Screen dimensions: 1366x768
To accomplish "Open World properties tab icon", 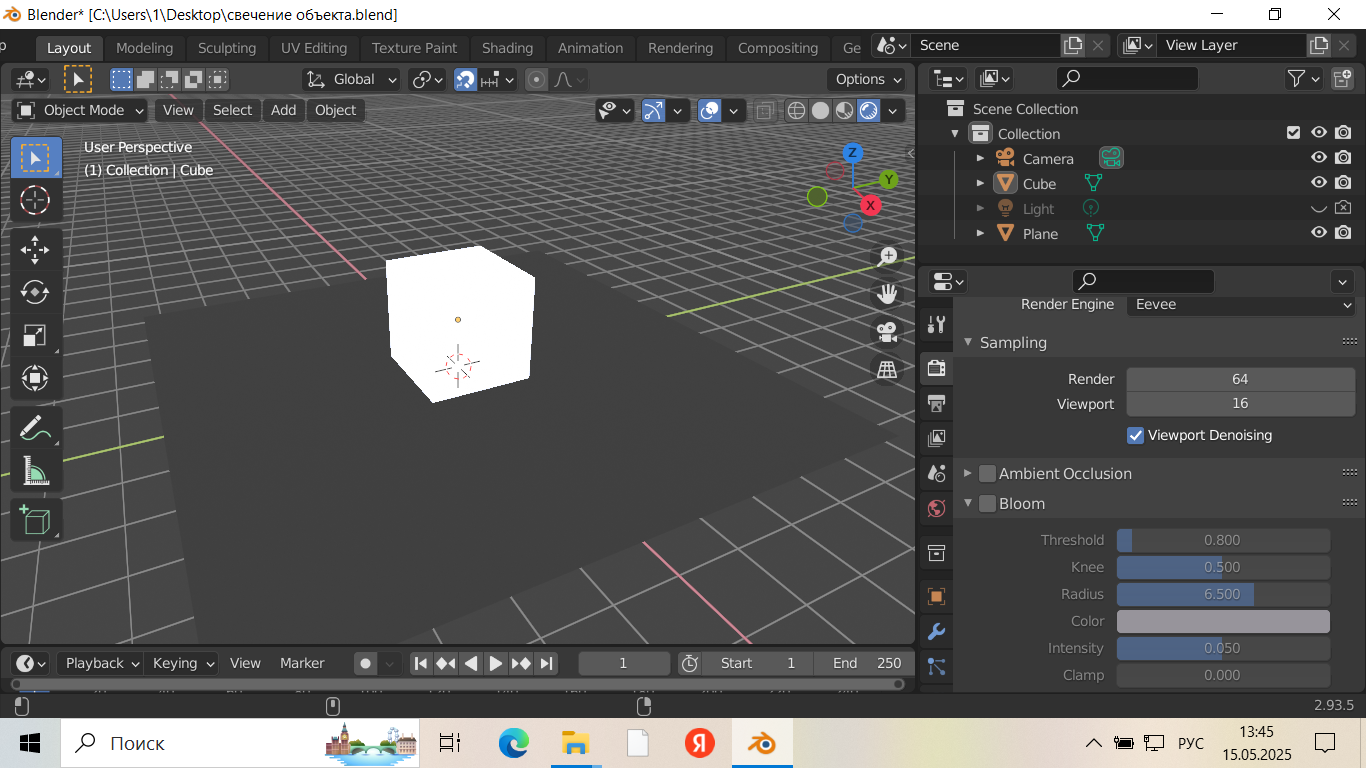I will tap(936, 508).
